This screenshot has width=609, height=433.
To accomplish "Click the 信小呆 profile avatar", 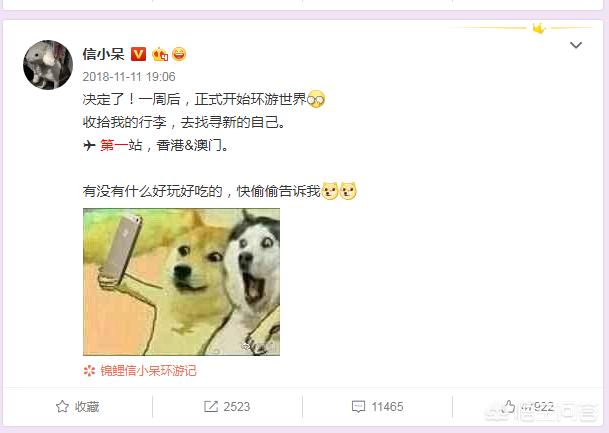I will click(48, 64).
